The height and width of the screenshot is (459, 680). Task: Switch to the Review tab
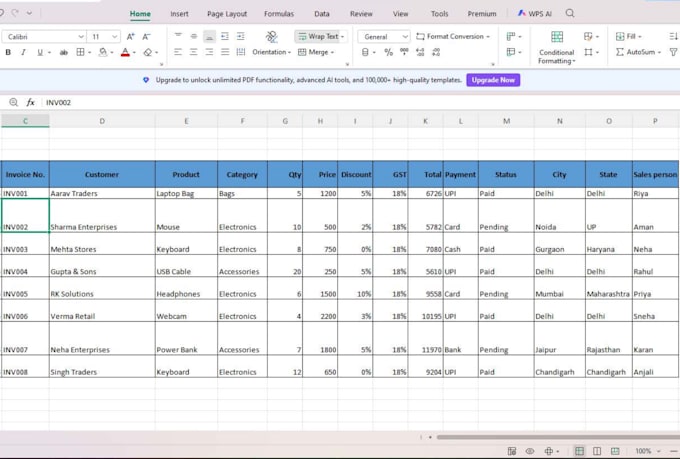coord(361,14)
